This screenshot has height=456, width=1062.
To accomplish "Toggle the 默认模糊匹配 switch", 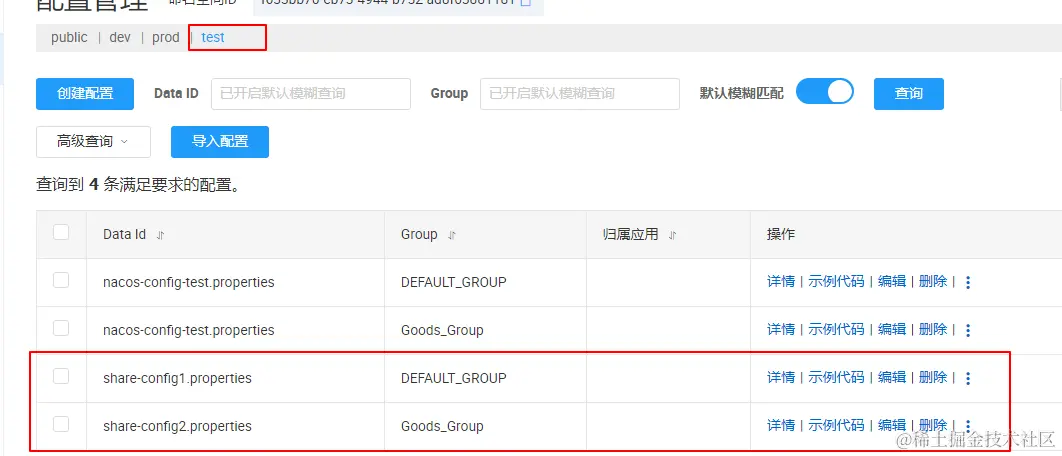I will (x=824, y=91).
